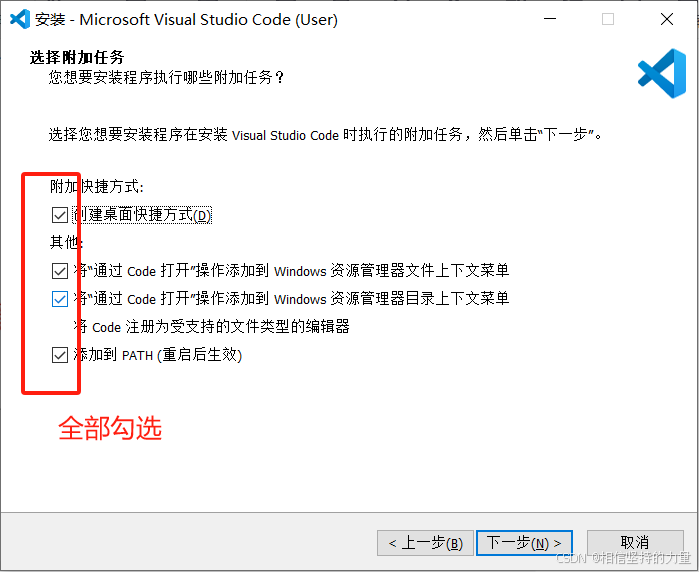Toggle checkbox for 资源管理器文件上下文菜单 option
699x572 pixels.
click(60, 271)
